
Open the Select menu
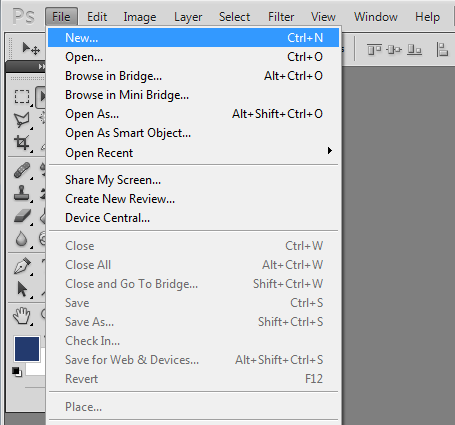point(234,17)
